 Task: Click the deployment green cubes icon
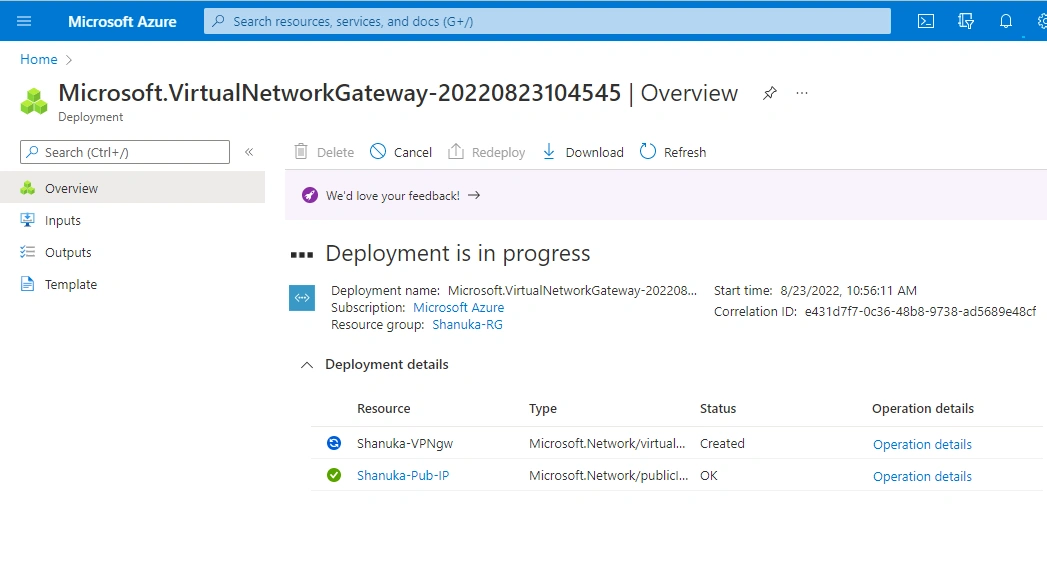pyautogui.click(x=34, y=102)
